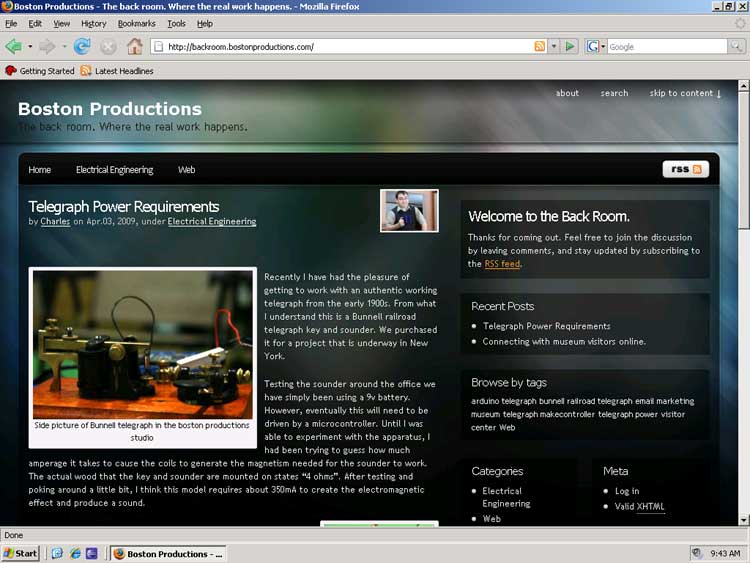The height and width of the screenshot is (563, 750).
Task: Open the History menu
Action: (x=93, y=23)
